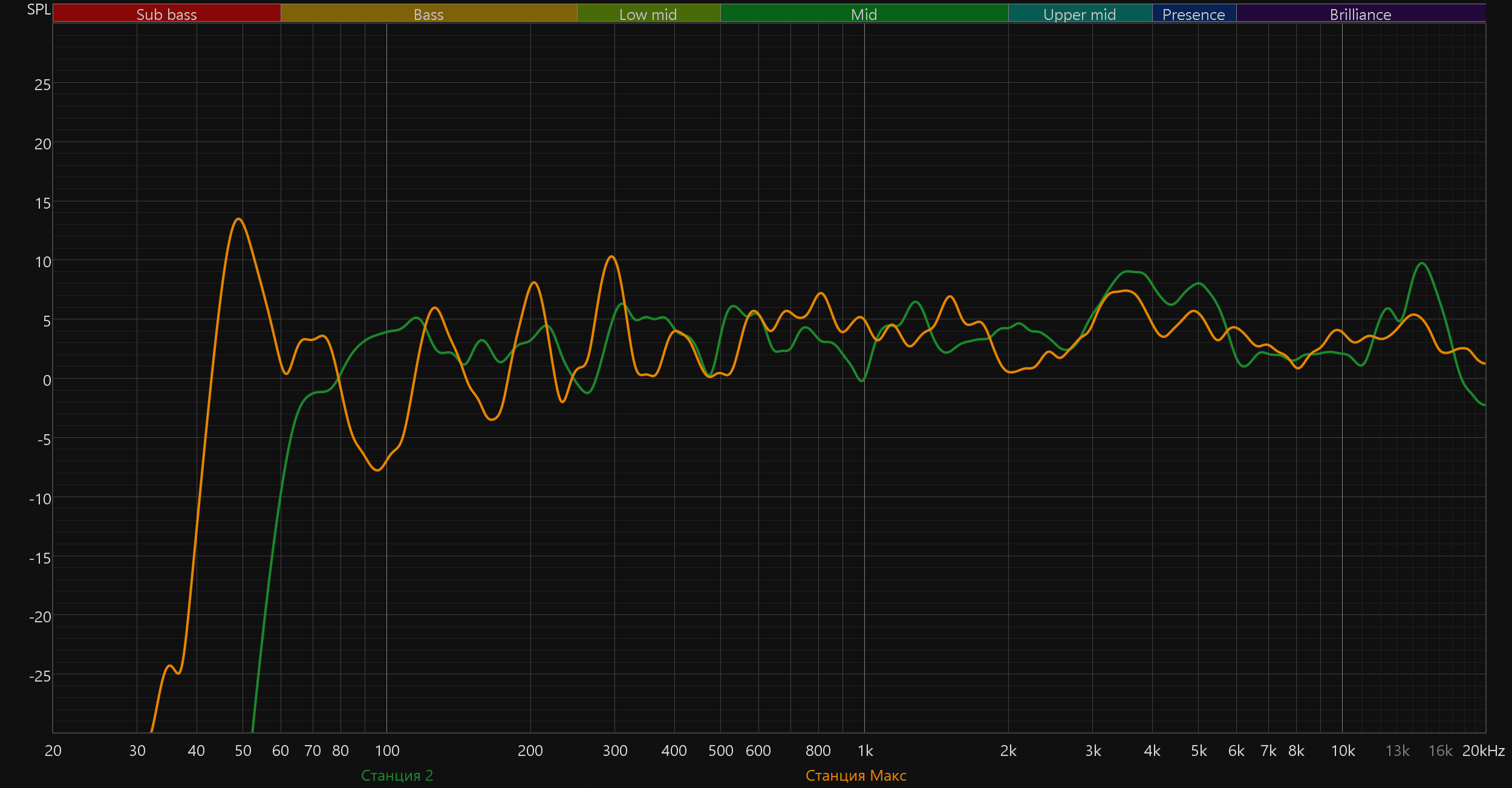
Task: Click the Upper mid band label
Action: [1080, 14]
